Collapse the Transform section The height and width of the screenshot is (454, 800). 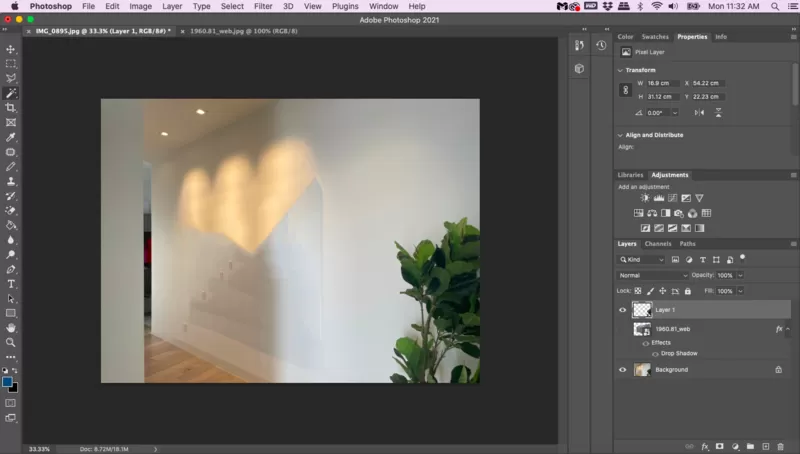click(x=620, y=70)
